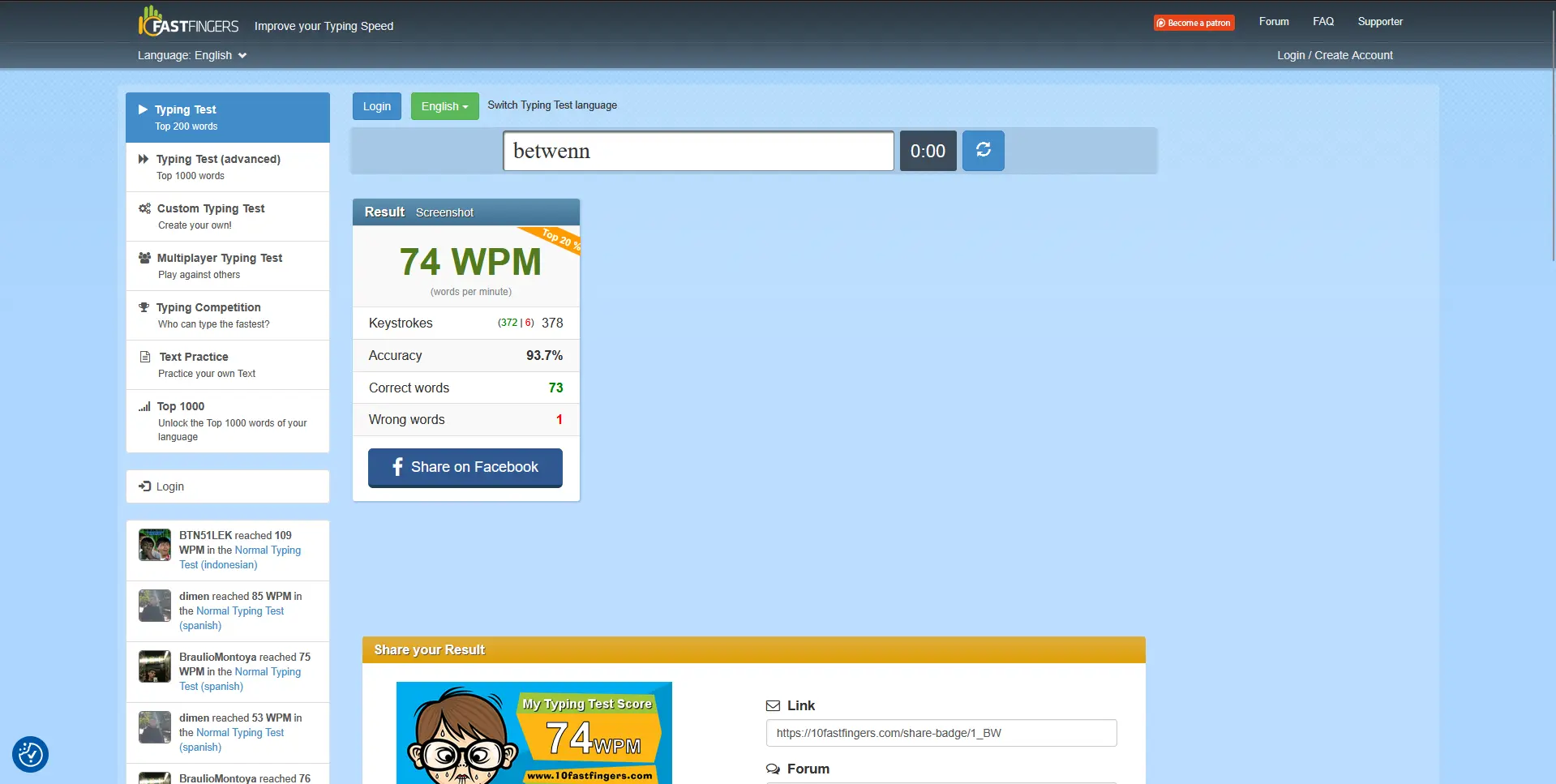Click BTN51LEK's avatar thumbnail
1556x784 pixels.
coord(154,545)
